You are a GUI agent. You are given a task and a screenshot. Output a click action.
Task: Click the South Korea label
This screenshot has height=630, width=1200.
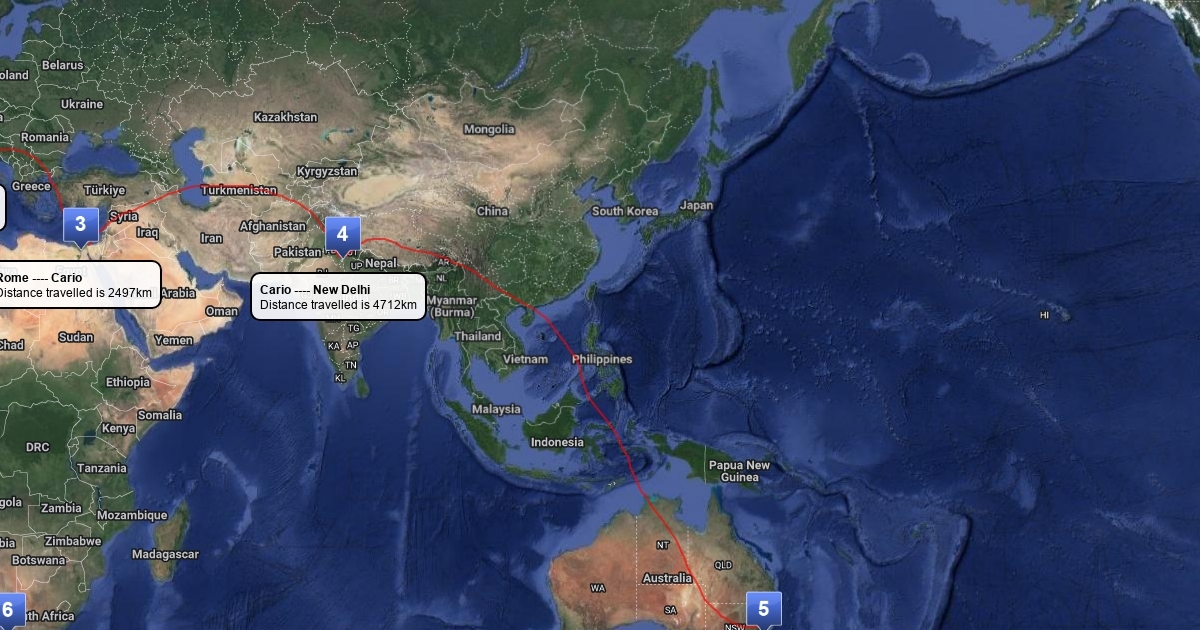point(625,211)
